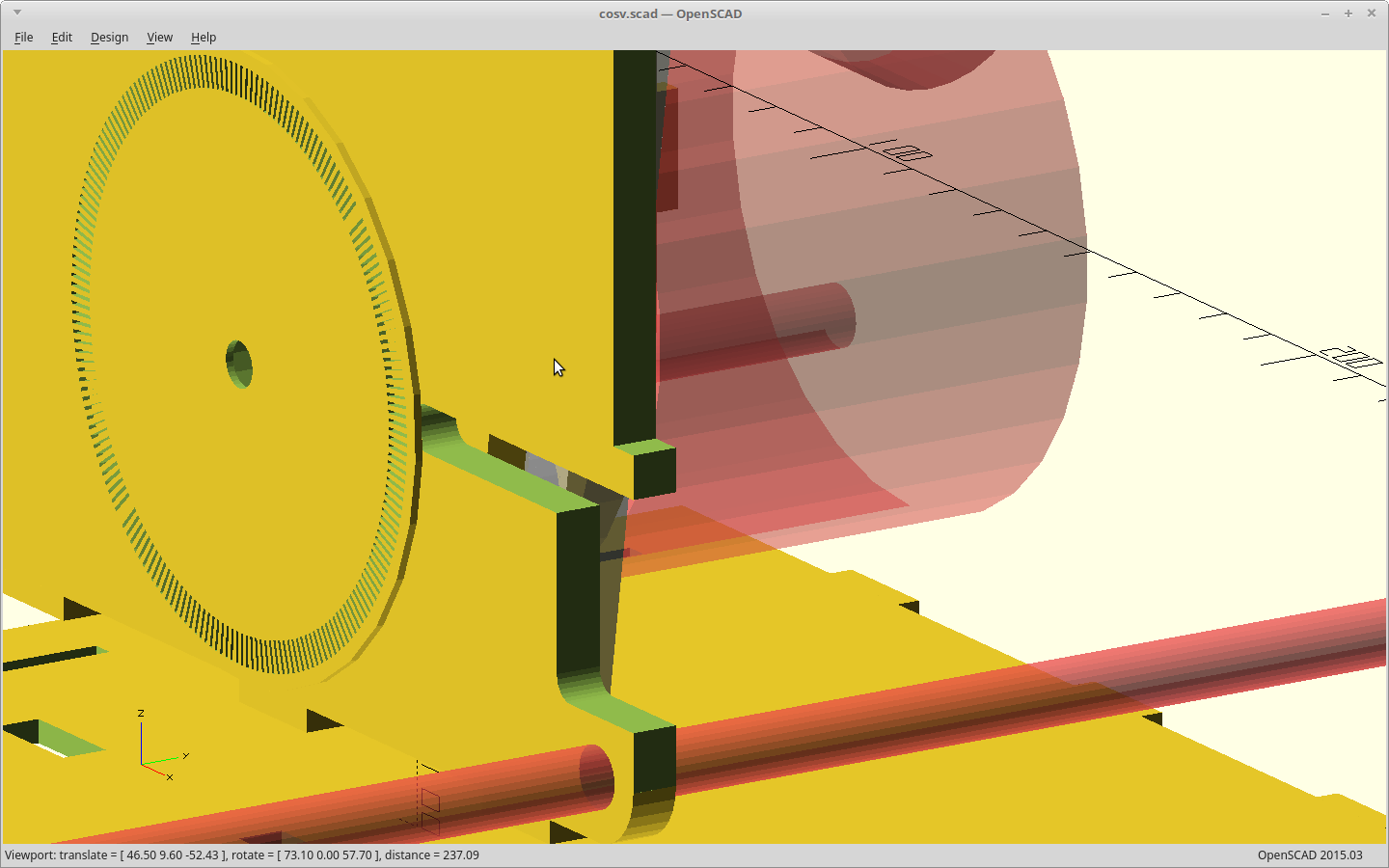Maximize the OpenSCAD window

[1348, 14]
